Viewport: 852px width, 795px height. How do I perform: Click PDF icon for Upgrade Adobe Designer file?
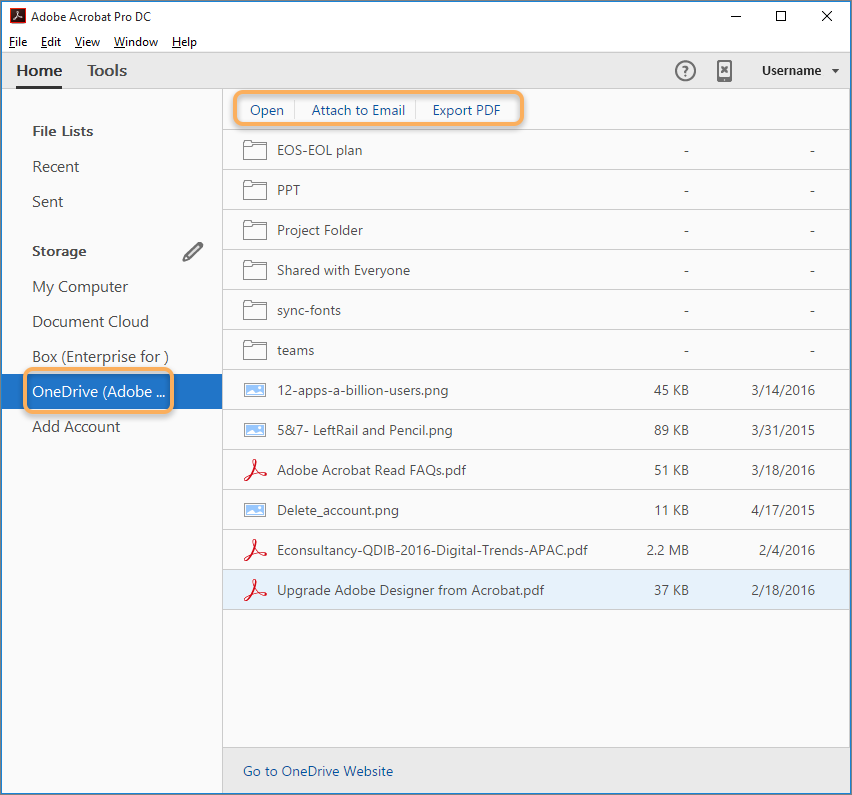click(255, 590)
